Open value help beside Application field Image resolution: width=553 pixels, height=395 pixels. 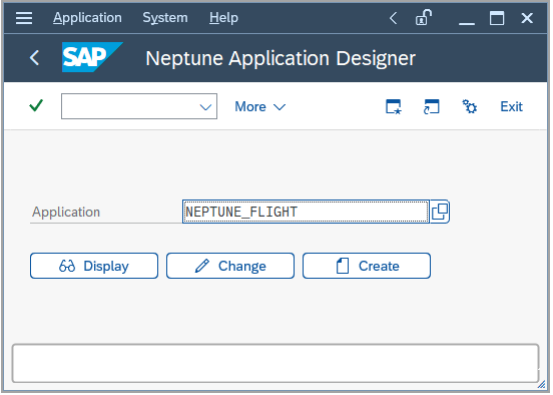tap(440, 212)
